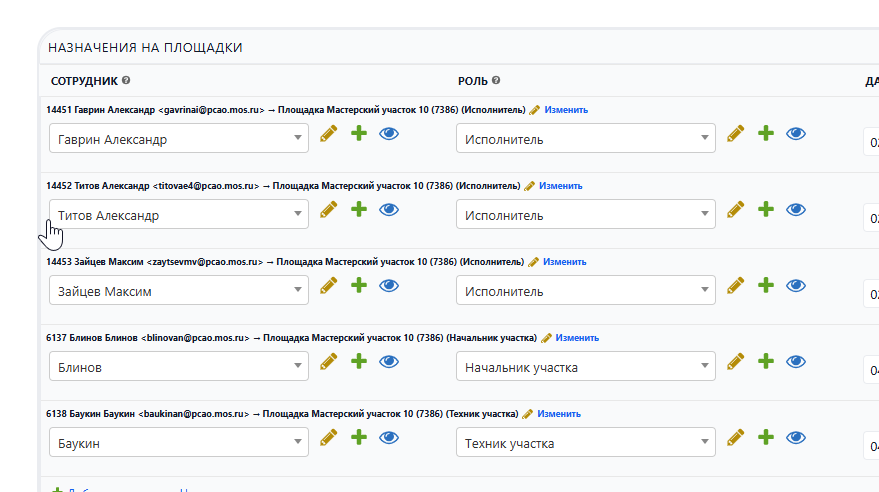
Task: Click green plus icon beside Титов Александр employee
Action: pyautogui.click(x=359, y=210)
